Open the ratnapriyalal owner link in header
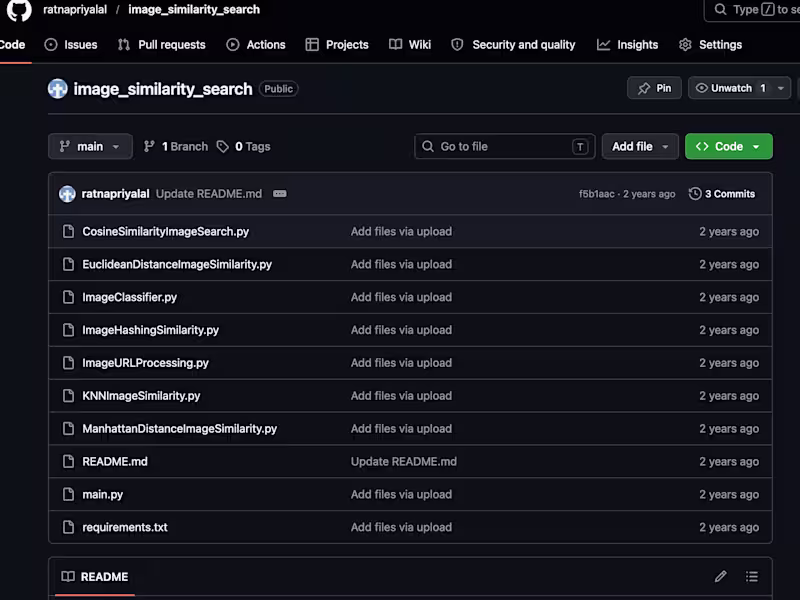The image size is (800, 600). tap(75, 10)
